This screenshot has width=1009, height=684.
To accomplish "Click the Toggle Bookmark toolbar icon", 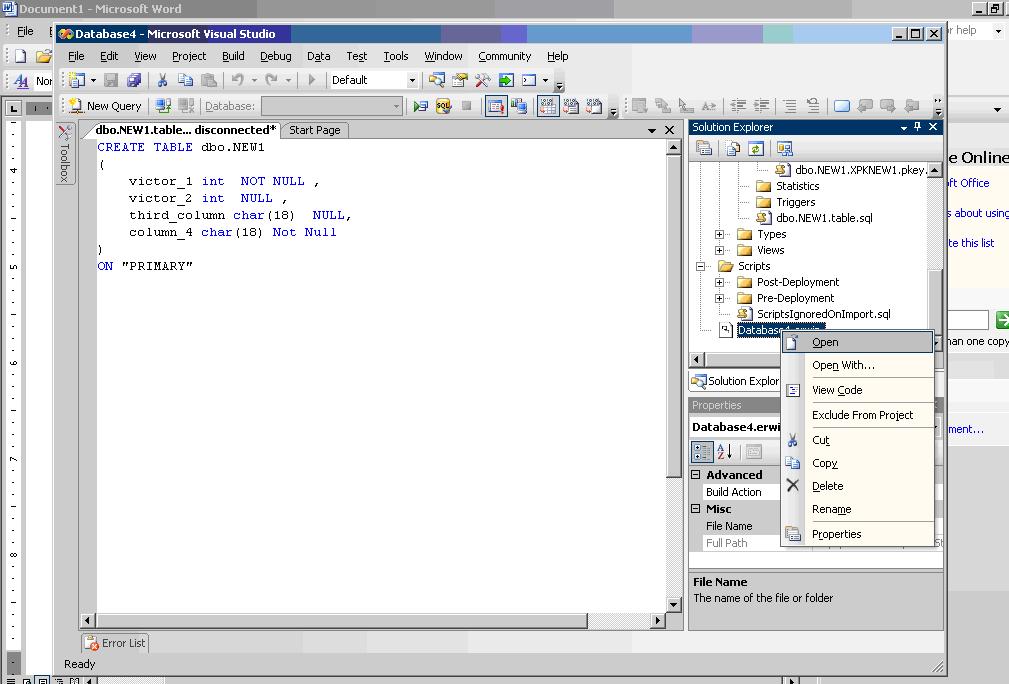I will pos(842,106).
